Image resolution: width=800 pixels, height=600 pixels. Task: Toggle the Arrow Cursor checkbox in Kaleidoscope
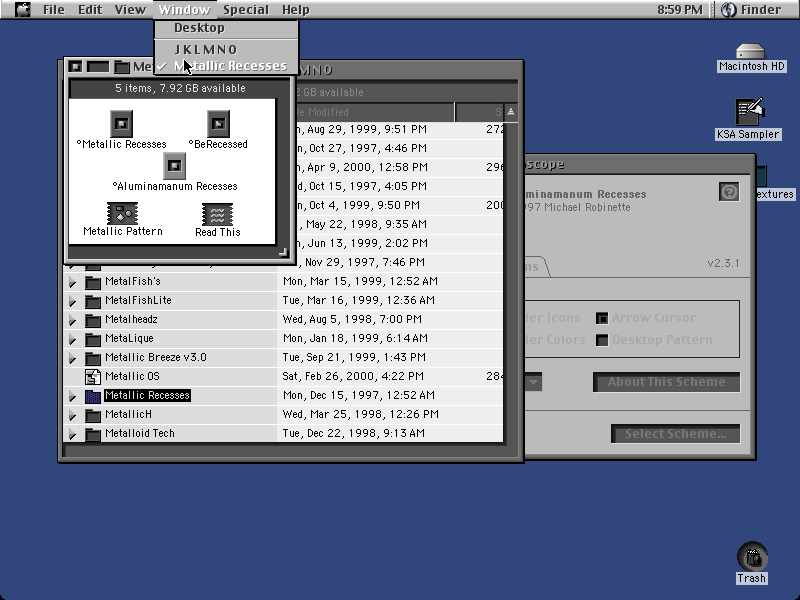point(602,318)
